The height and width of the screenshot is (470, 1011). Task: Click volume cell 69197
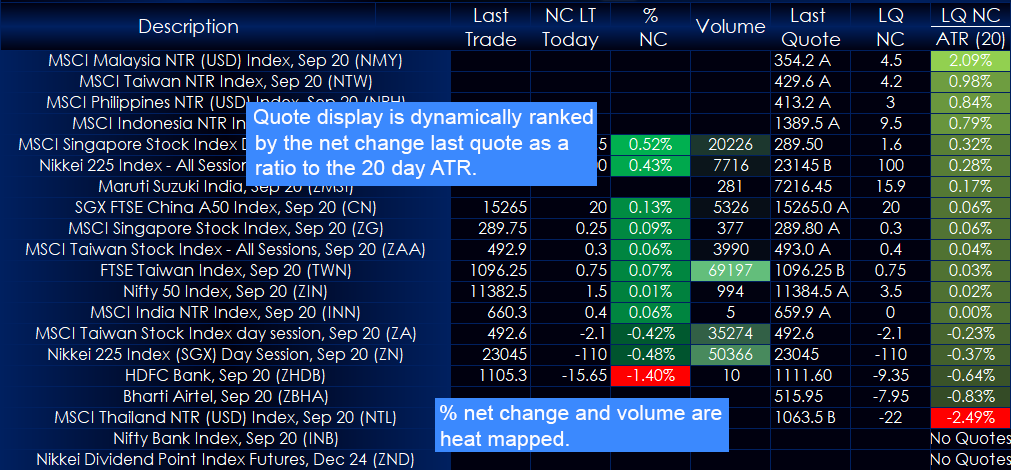coord(731,270)
